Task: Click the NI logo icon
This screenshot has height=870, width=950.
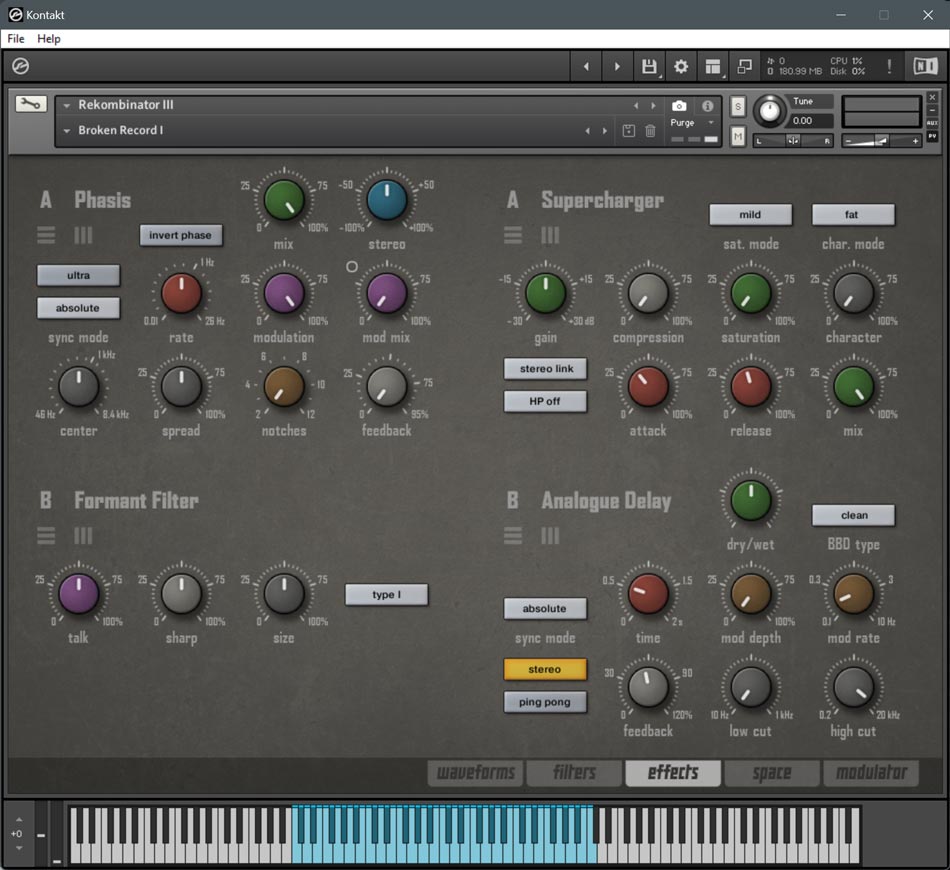Action: click(925, 66)
